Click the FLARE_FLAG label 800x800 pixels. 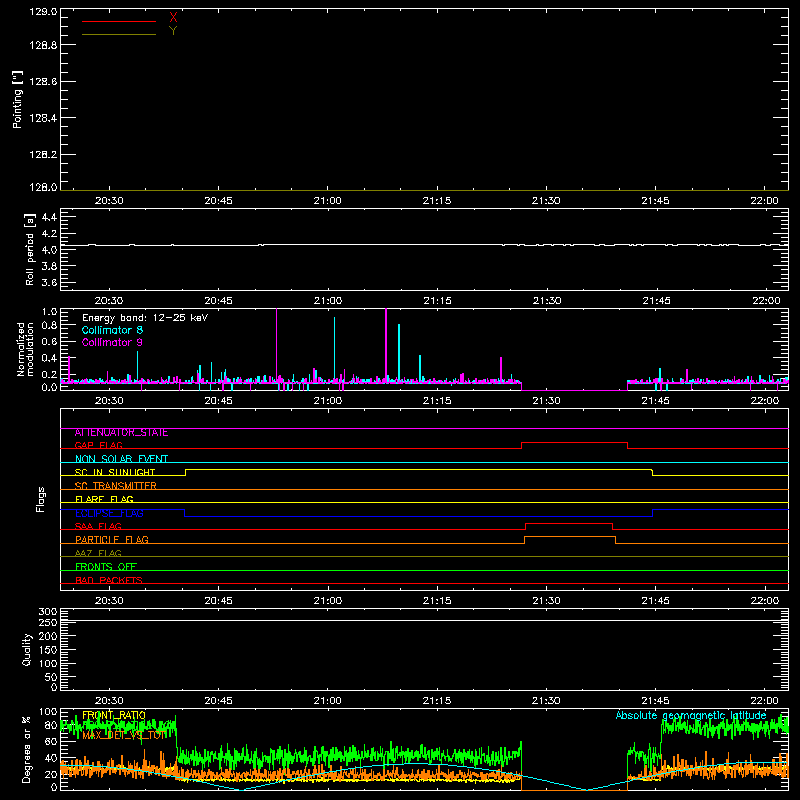point(104,499)
